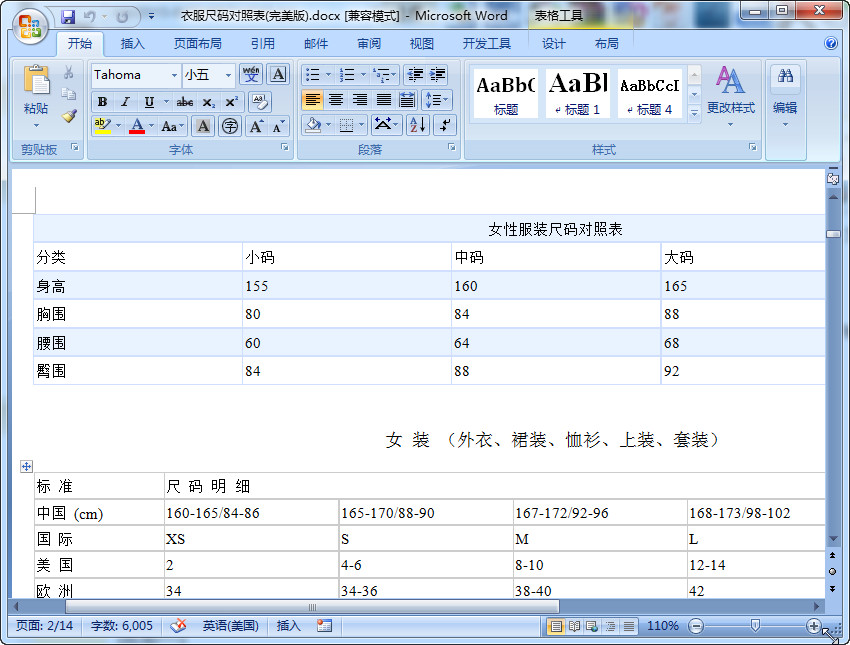Expand the styles gallery with the More arrow
850x645 pixels.
point(694,113)
